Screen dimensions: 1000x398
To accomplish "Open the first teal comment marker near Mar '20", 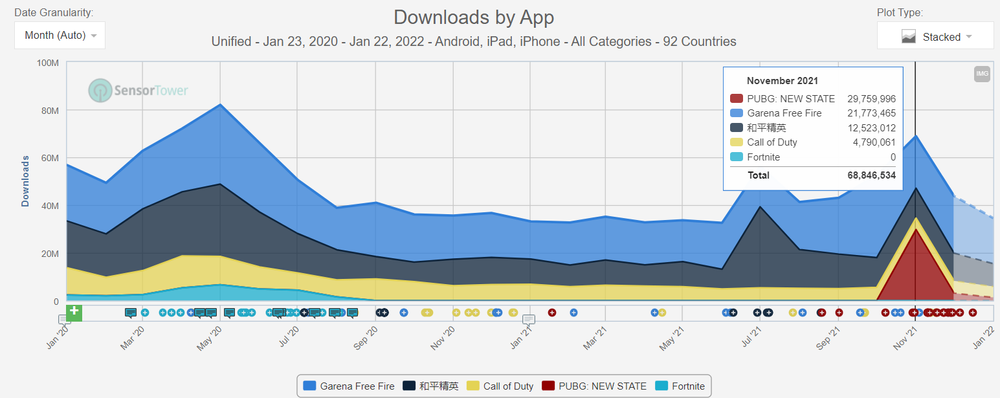I will (131, 313).
